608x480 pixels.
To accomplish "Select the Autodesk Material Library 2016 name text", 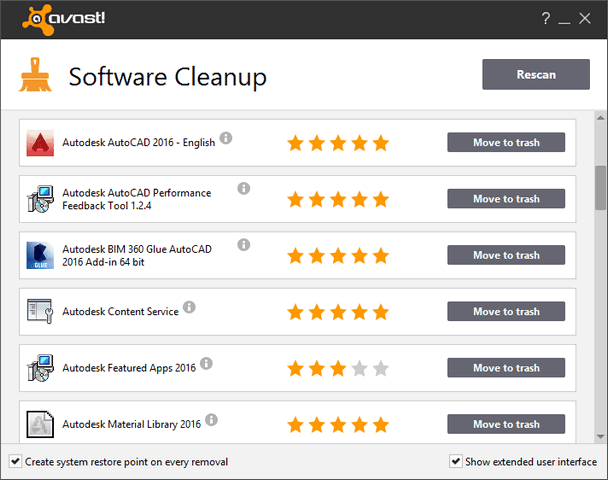I will pyautogui.click(x=132, y=424).
